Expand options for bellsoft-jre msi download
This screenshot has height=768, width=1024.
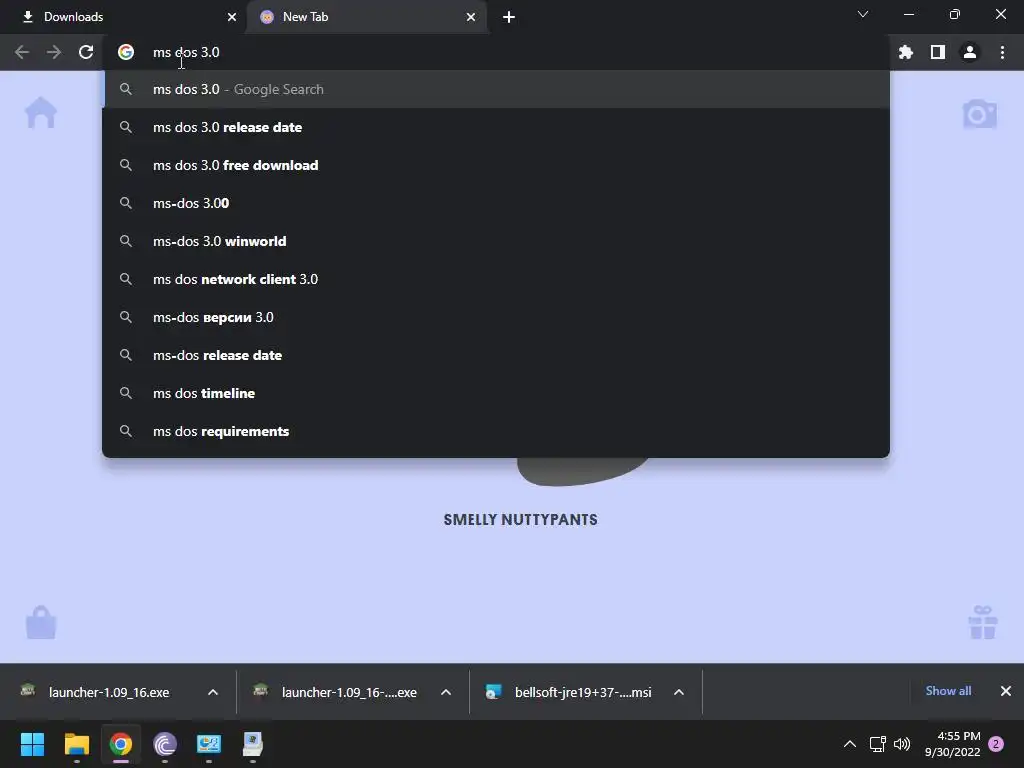point(679,692)
